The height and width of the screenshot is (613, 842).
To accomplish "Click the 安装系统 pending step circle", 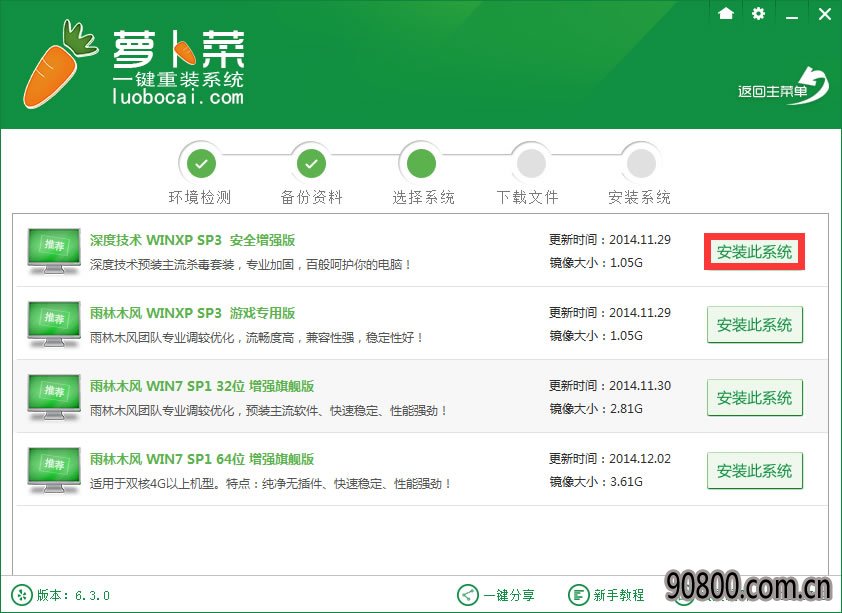I will coord(641,163).
